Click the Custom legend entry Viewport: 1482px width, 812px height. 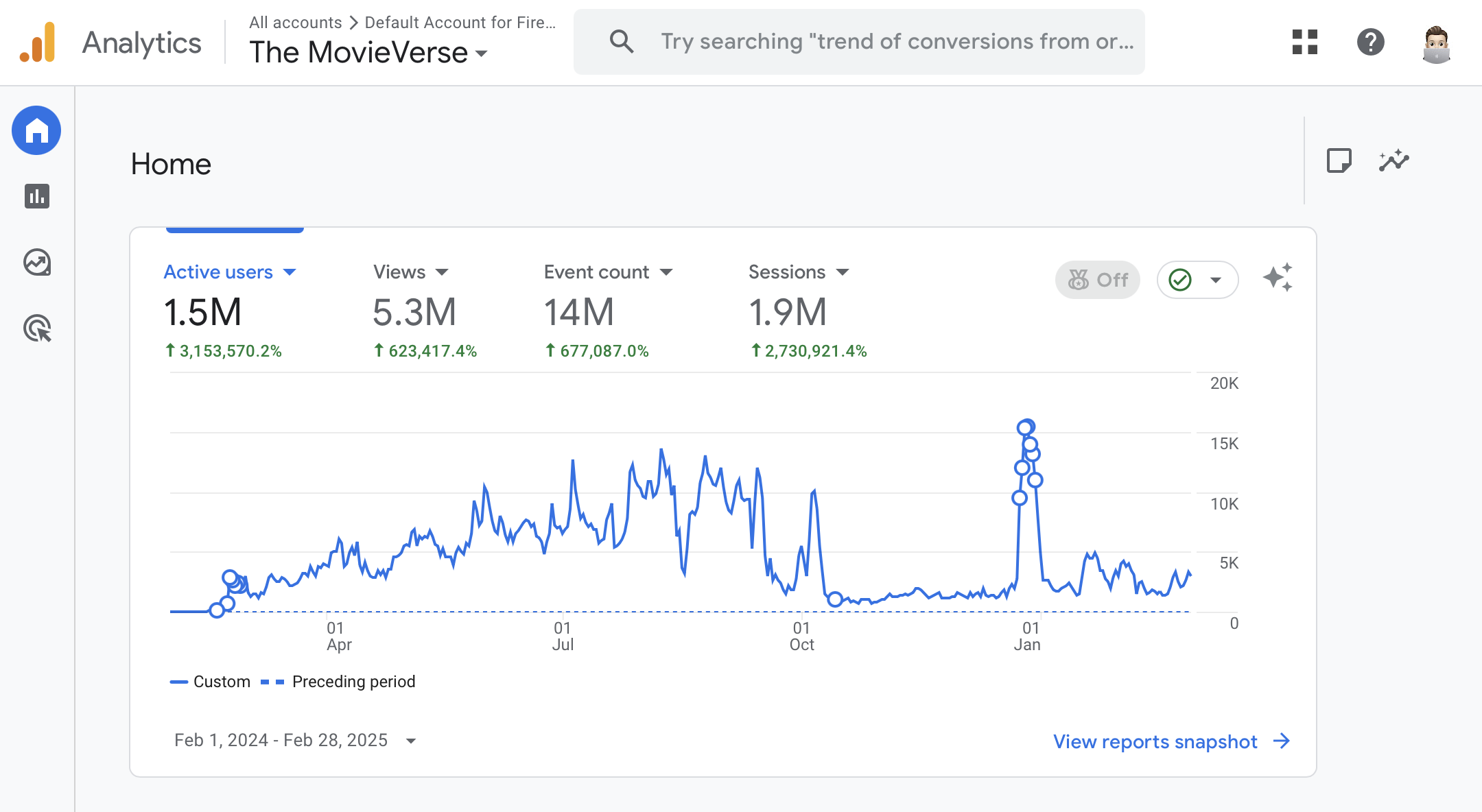(210, 682)
